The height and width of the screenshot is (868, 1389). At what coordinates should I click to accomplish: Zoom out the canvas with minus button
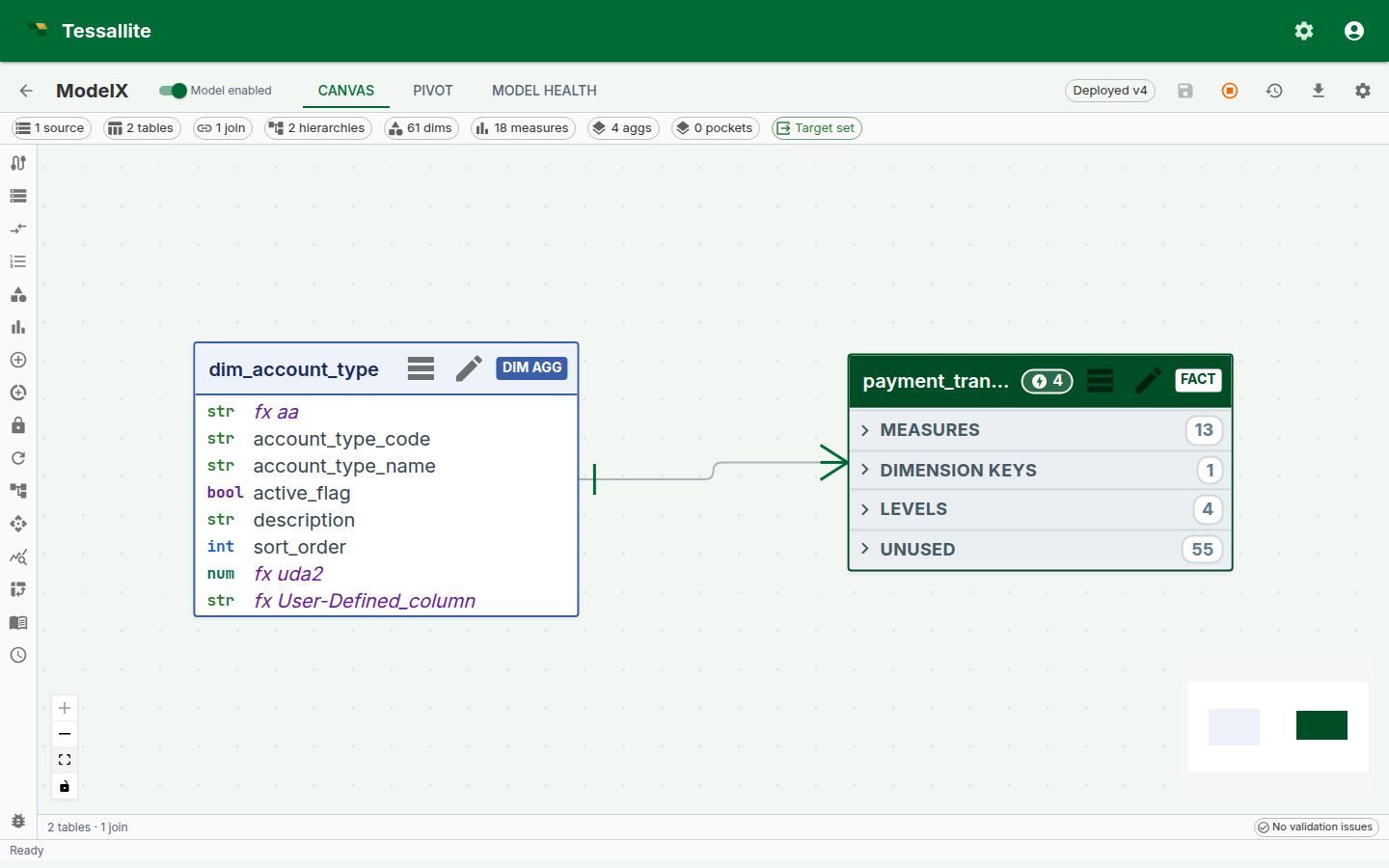pyautogui.click(x=65, y=734)
